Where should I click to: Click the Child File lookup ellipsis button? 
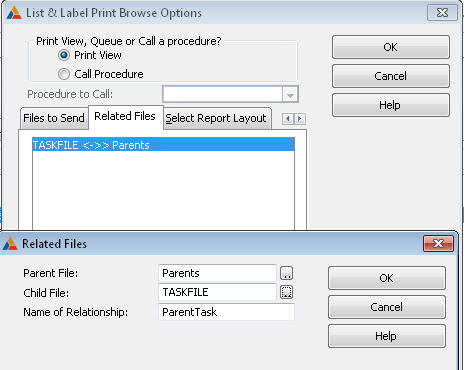[286, 292]
